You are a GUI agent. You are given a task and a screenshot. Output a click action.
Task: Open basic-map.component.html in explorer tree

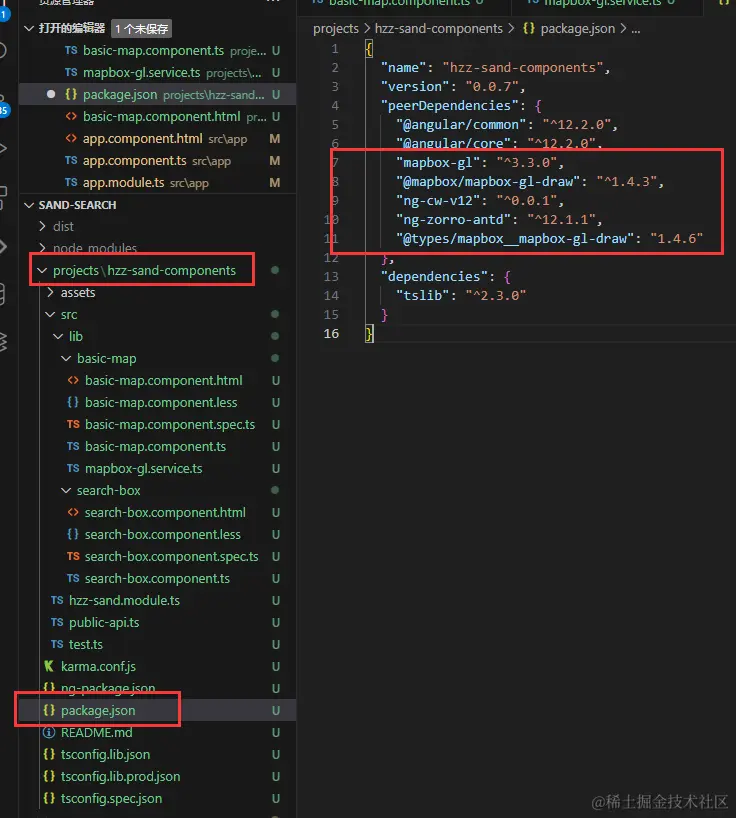pyautogui.click(x=157, y=381)
